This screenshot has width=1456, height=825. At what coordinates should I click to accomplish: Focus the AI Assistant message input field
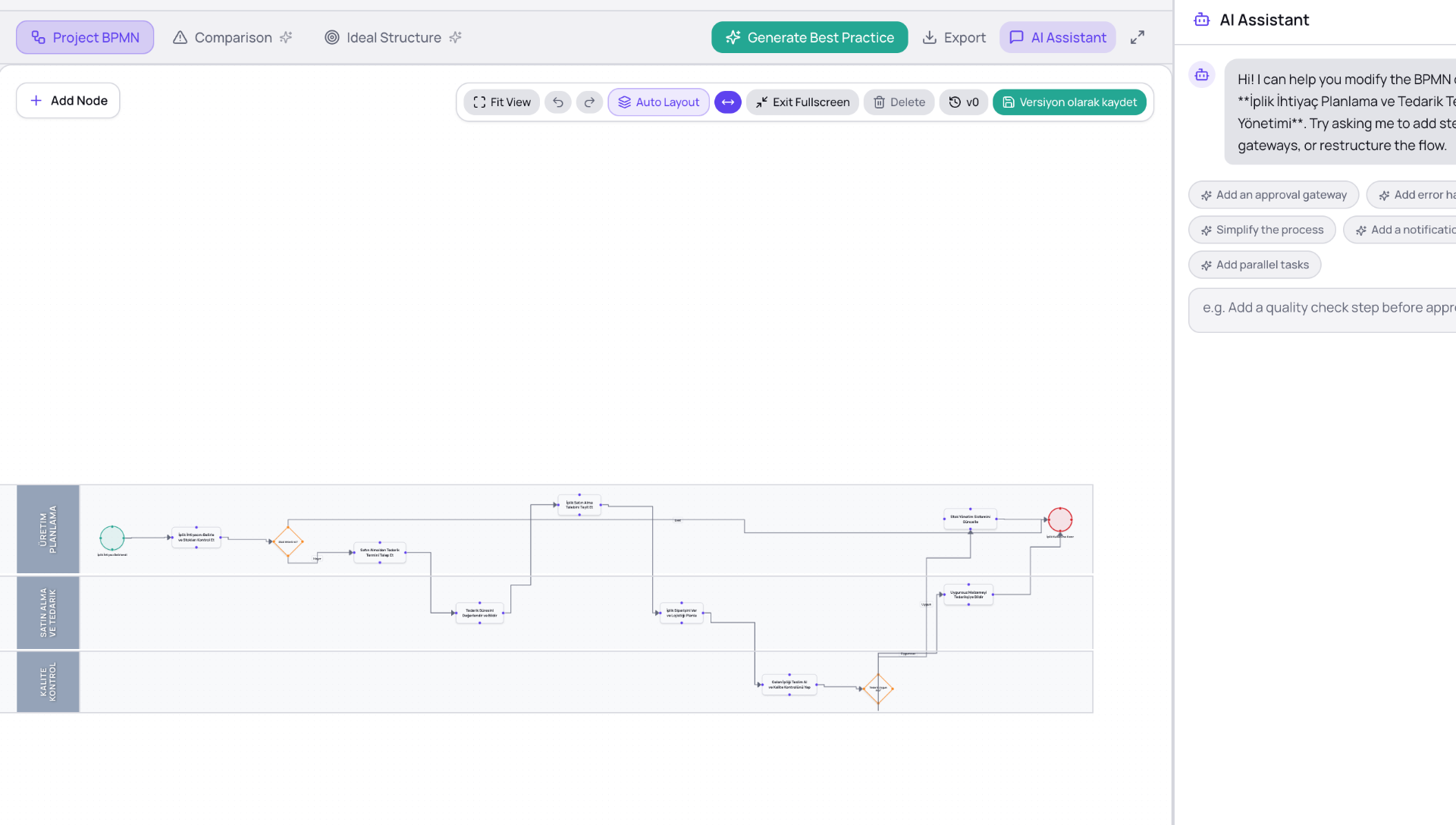1323,310
